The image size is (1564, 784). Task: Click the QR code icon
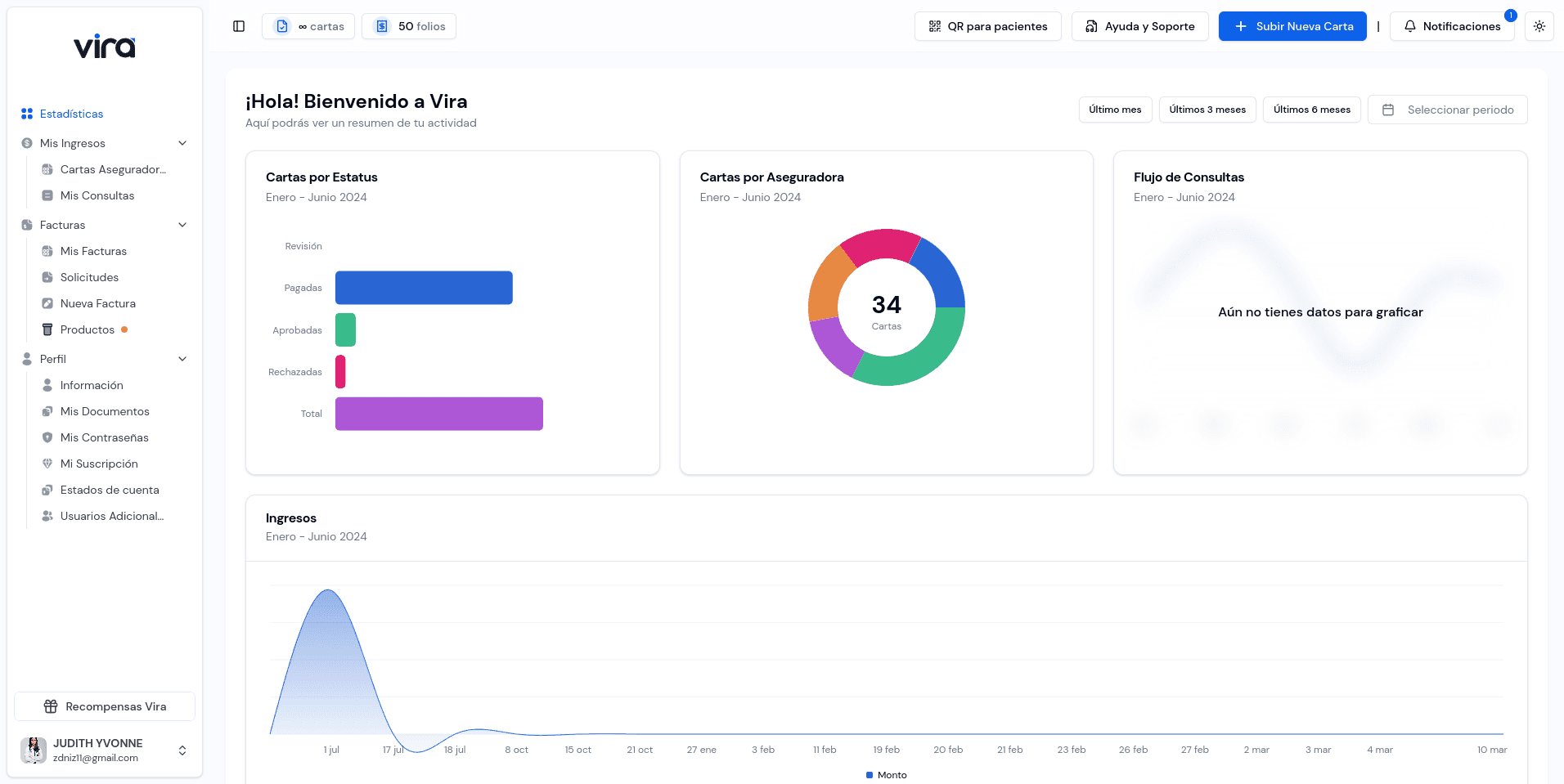pyautogui.click(x=935, y=26)
